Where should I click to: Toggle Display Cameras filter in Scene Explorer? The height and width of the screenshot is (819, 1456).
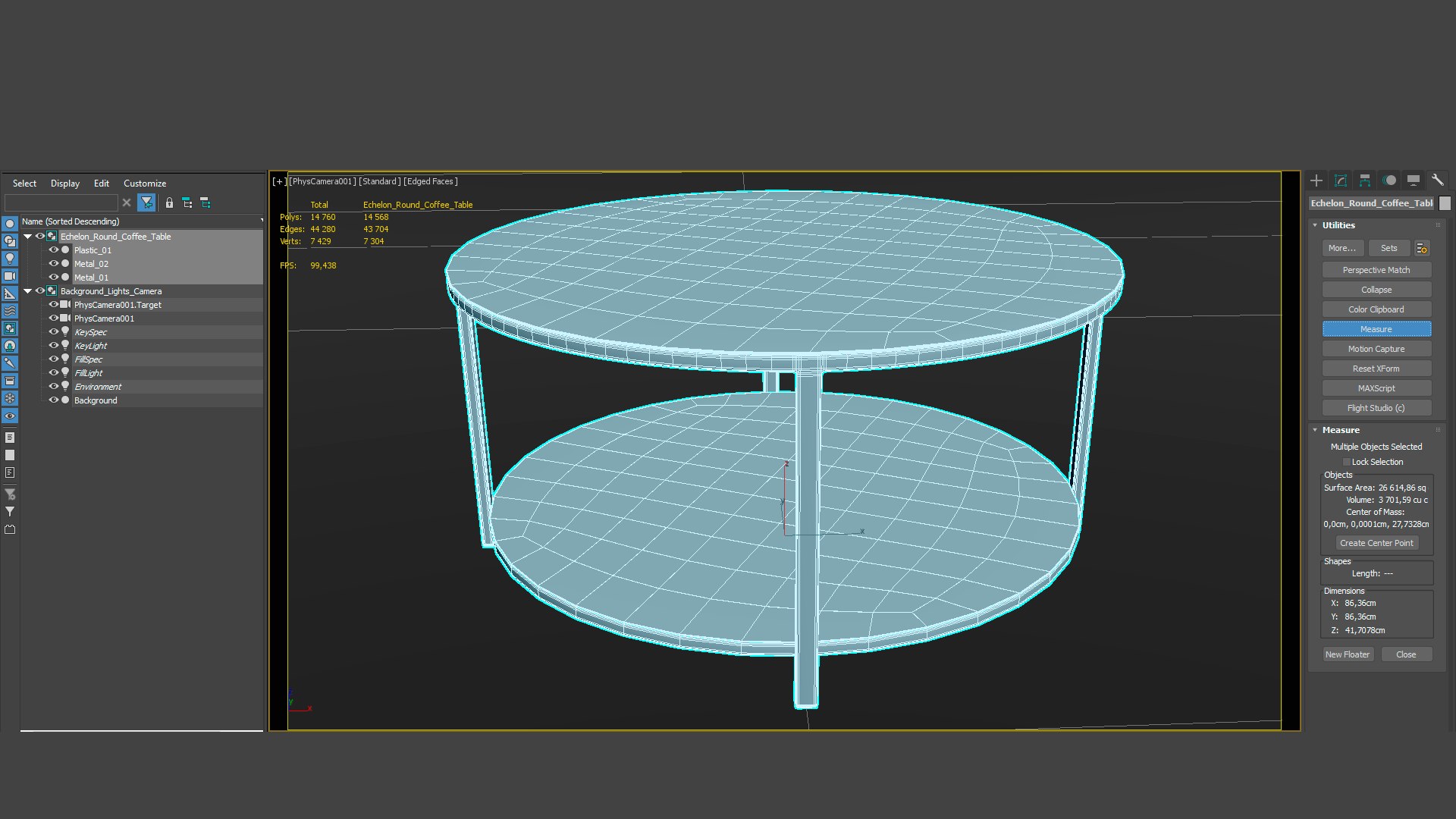pos(10,276)
